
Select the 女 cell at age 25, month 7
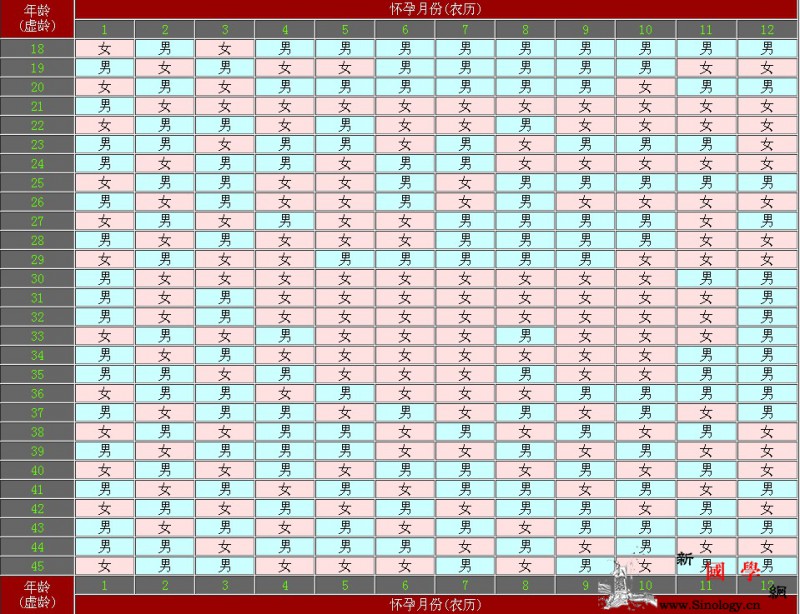pyautogui.click(x=465, y=183)
